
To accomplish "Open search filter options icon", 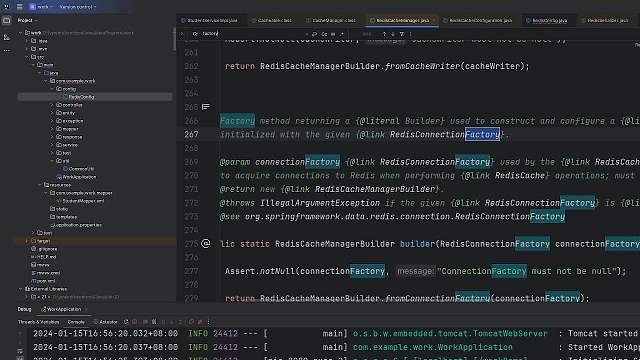I will click(402, 34).
